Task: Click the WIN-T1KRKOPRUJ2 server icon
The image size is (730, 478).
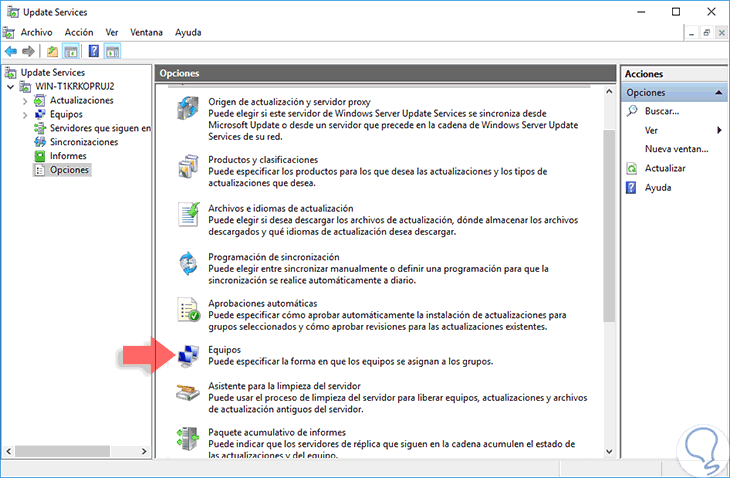Action: (x=25, y=87)
